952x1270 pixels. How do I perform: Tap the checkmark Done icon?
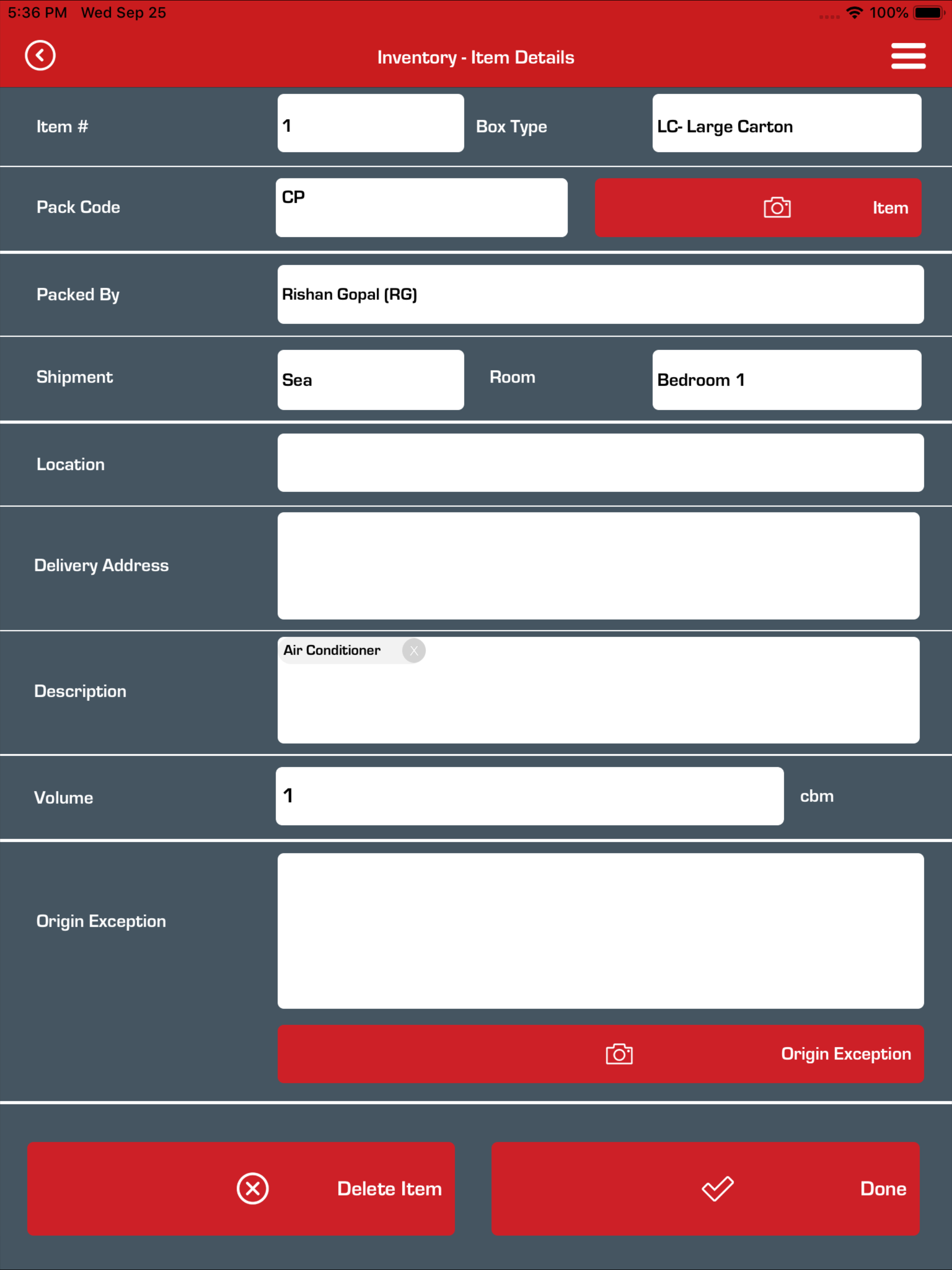pos(718,1189)
